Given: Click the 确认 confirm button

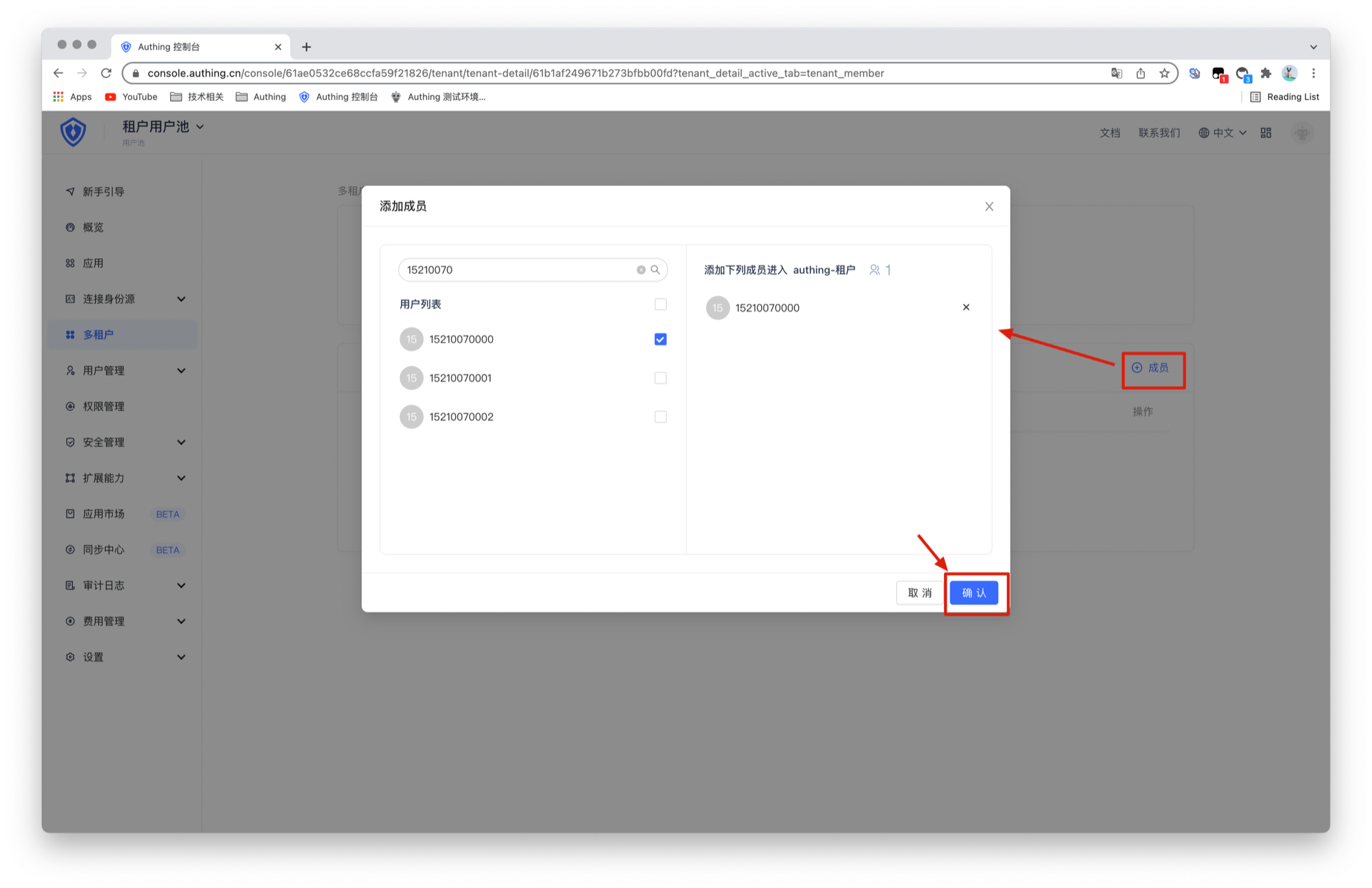Looking at the screenshot, I should tap(973, 593).
